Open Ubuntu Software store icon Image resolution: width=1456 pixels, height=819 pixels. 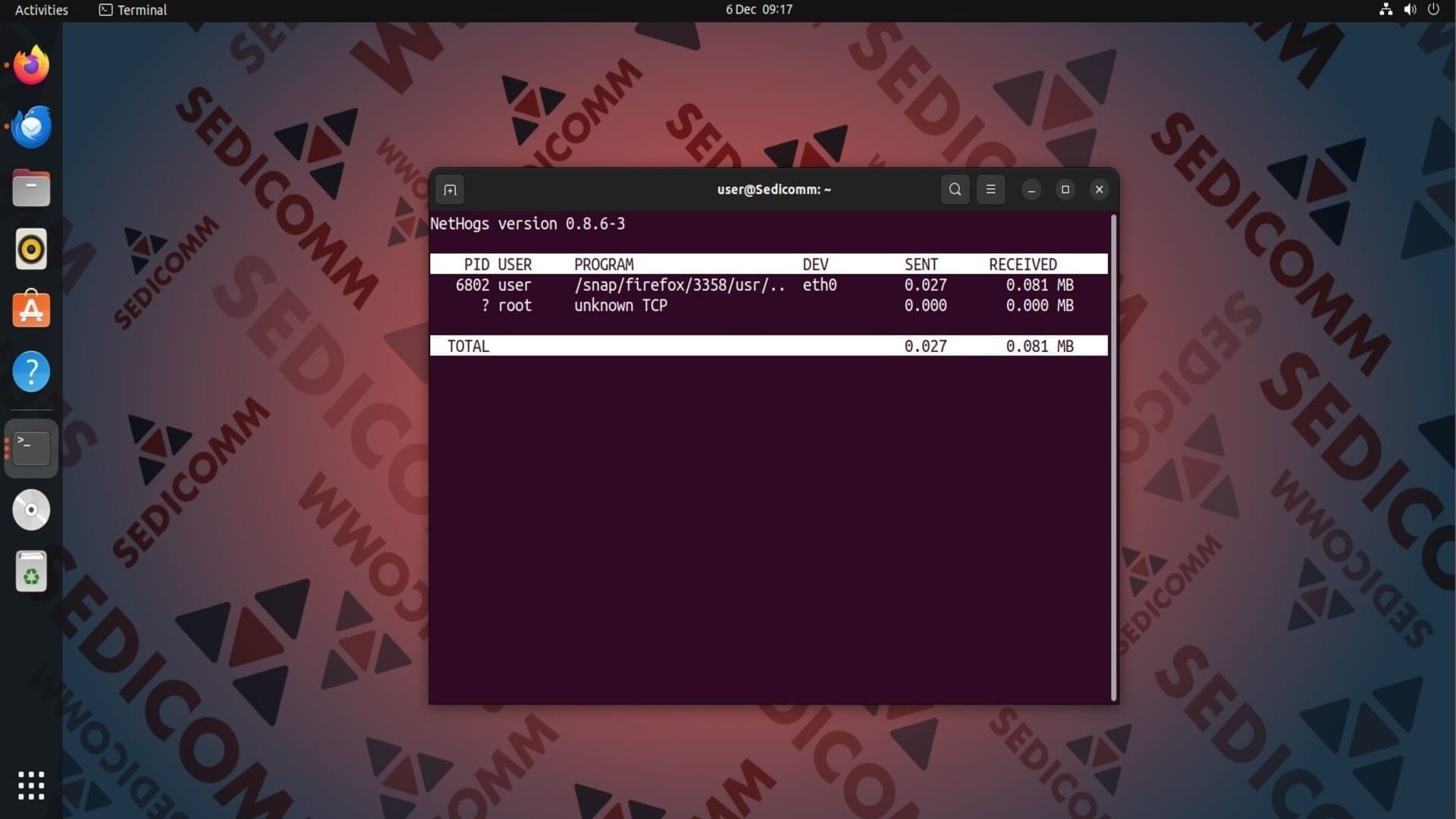[x=31, y=309]
